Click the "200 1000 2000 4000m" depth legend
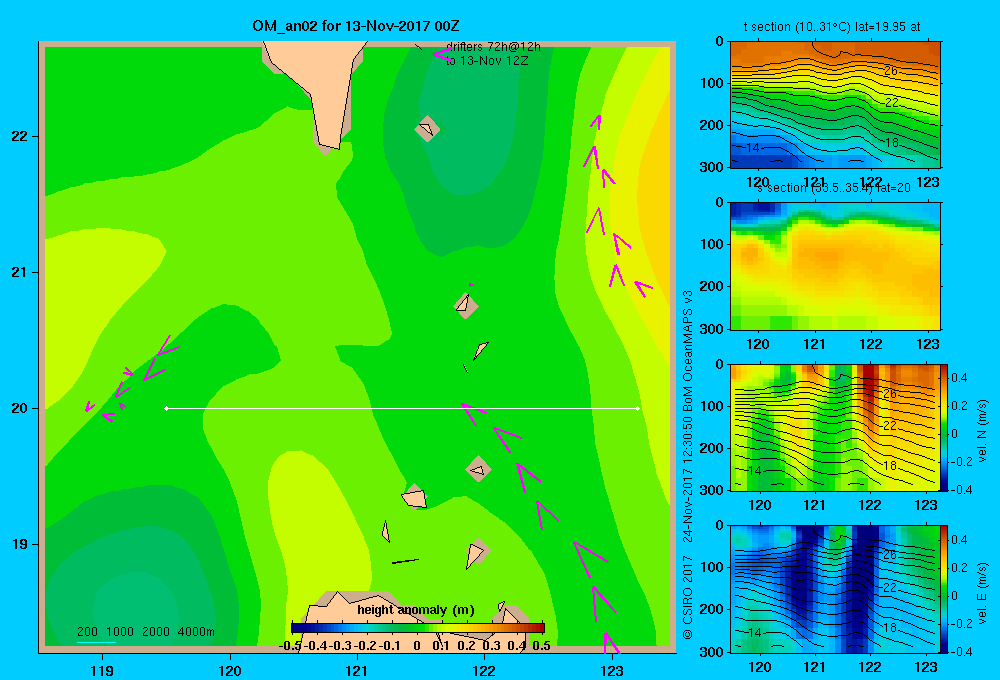Viewport: 1000px width, 680px height. tap(145, 632)
